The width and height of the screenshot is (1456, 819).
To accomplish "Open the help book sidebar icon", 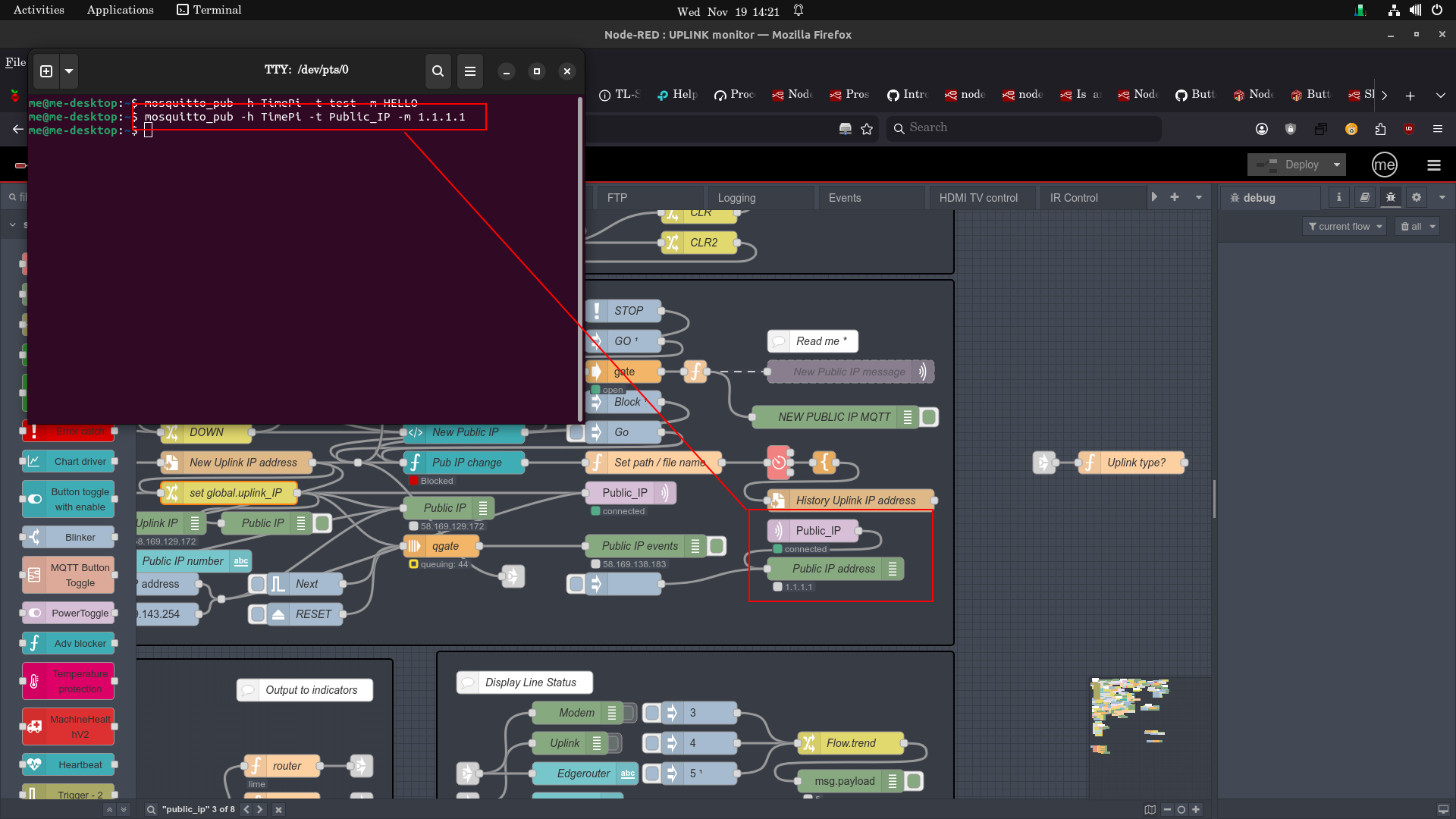I will click(1364, 197).
